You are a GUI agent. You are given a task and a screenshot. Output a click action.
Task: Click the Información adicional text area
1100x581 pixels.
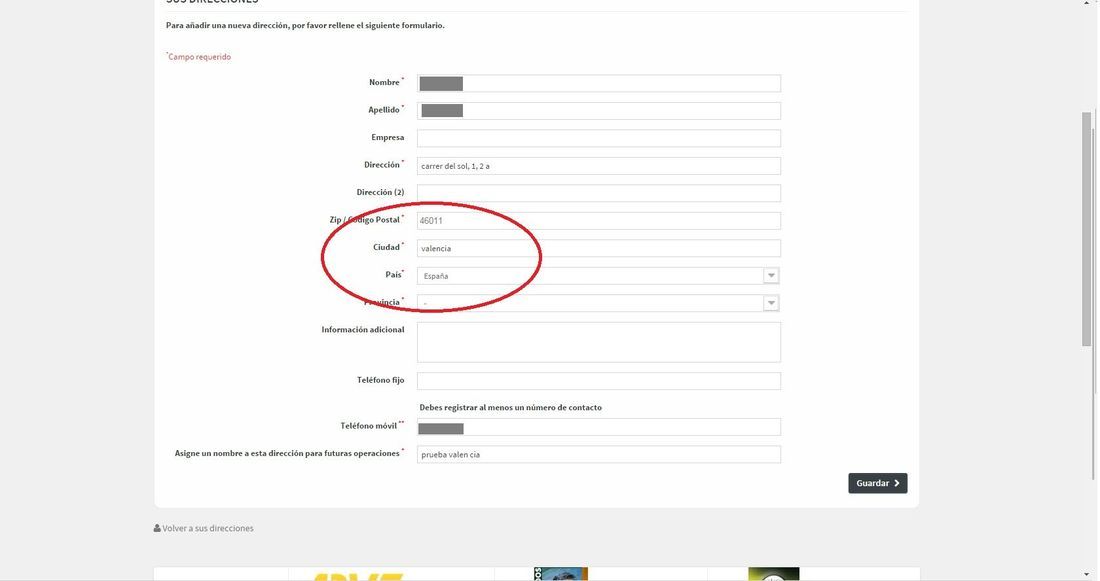[x=598, y=342]
